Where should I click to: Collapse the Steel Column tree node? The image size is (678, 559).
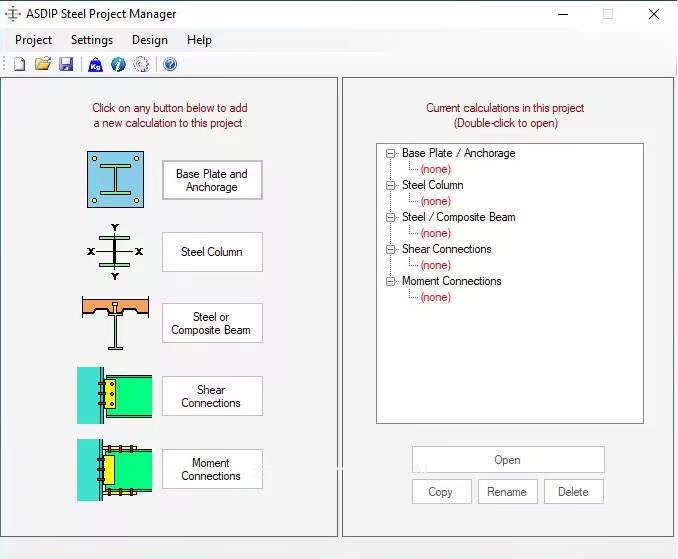pyautogui.click(x=390, y=185)
